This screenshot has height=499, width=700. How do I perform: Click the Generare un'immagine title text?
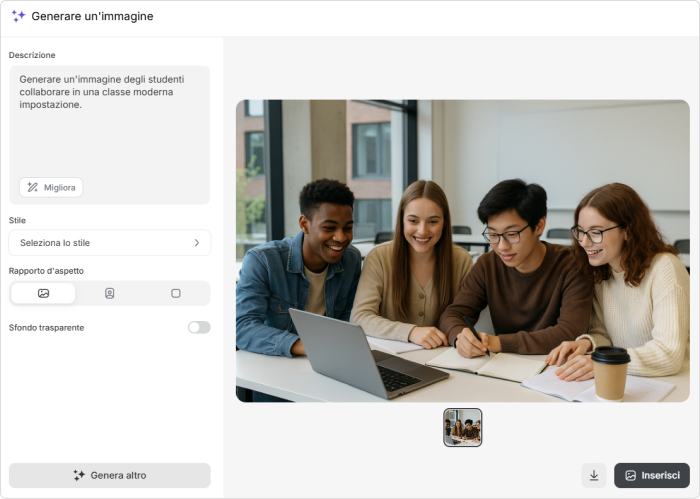click(92, 16)
